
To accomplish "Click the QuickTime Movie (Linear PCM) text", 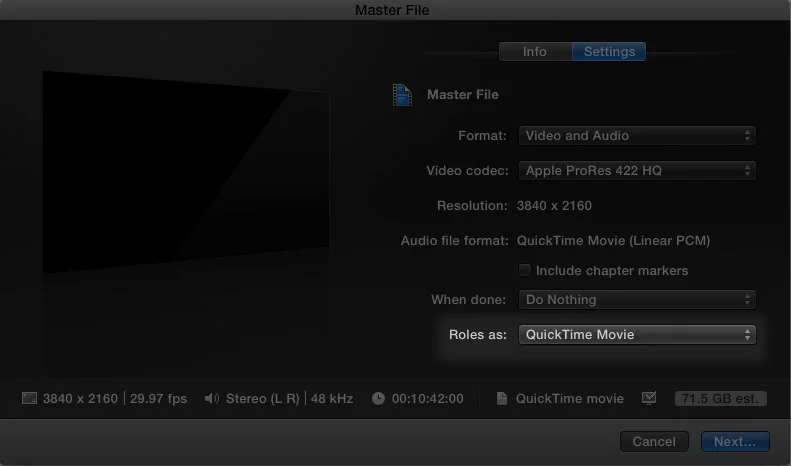I will (613, 241).
